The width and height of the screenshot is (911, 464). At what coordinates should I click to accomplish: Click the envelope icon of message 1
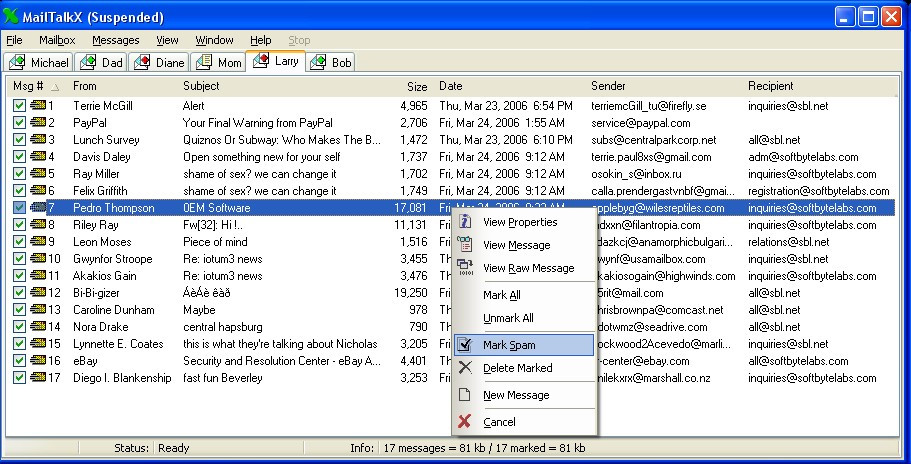[x=38, y=106]
